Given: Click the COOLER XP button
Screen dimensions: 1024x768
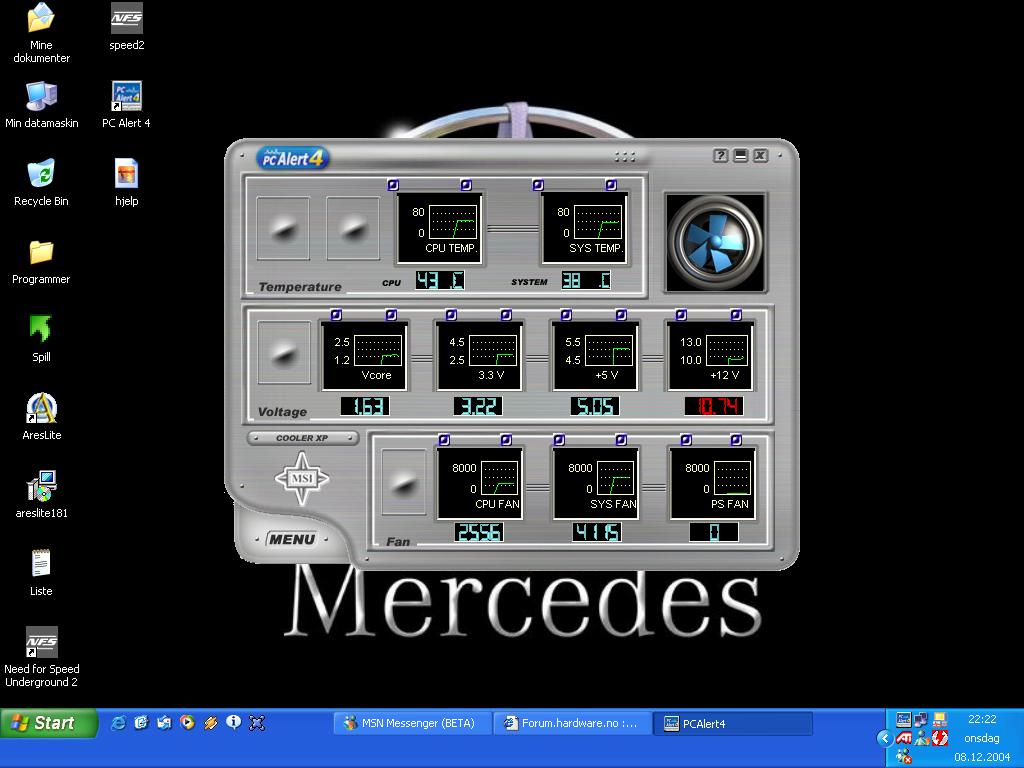Looking at the screenshot, I should click(x=302, y=438).
